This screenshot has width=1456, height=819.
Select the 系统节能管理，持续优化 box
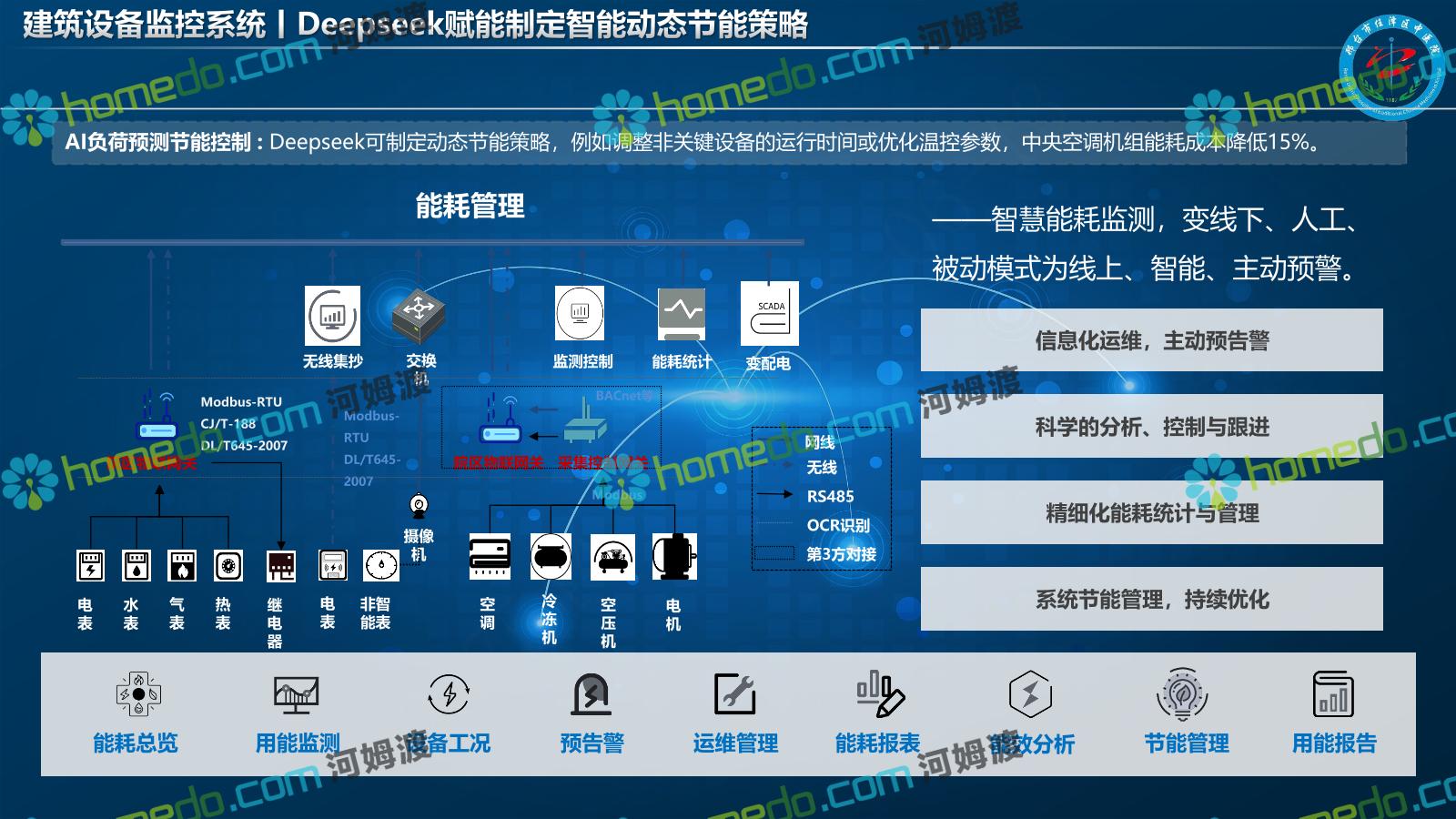(1151, 599)
